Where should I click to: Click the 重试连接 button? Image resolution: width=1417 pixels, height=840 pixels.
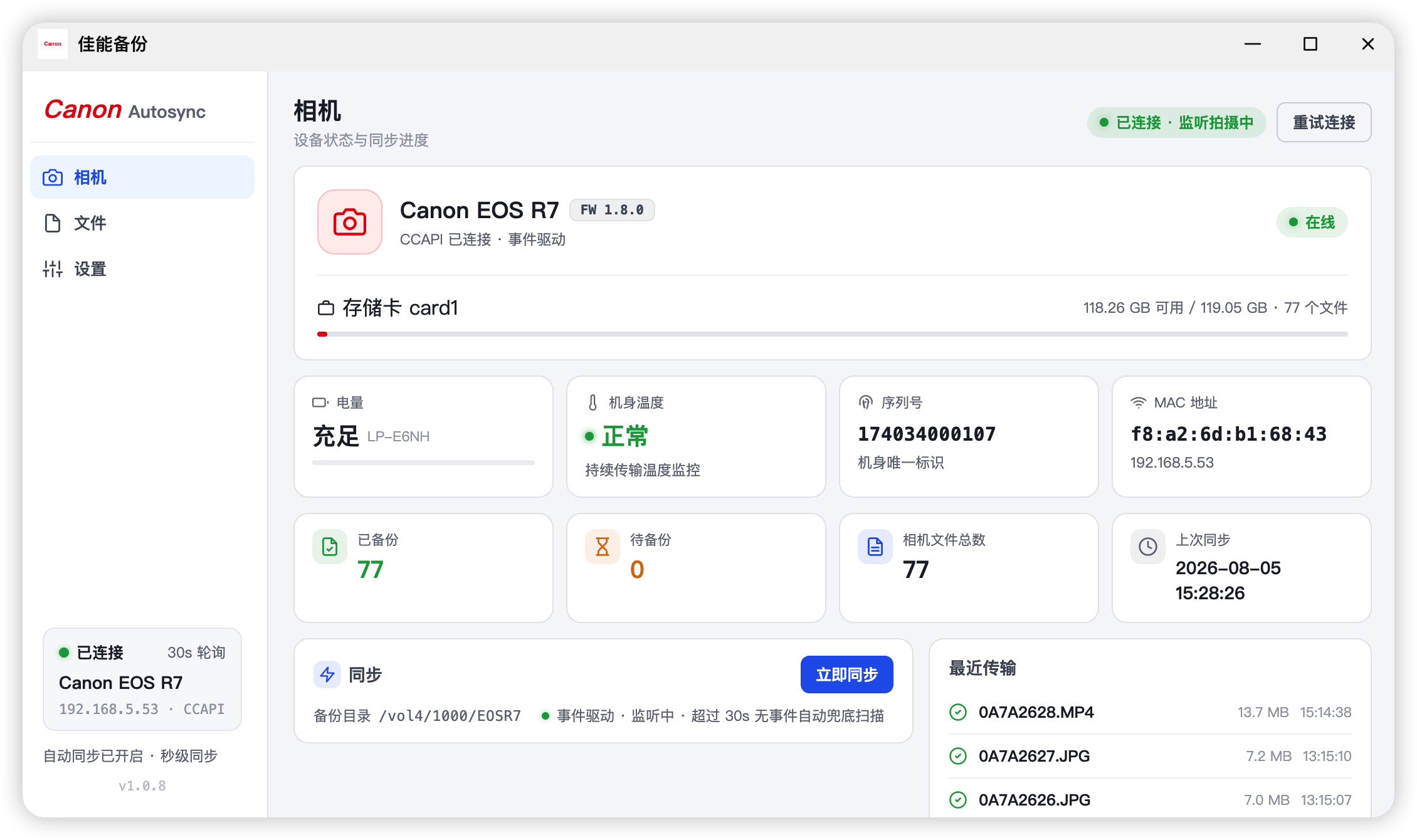(1324, 122)
